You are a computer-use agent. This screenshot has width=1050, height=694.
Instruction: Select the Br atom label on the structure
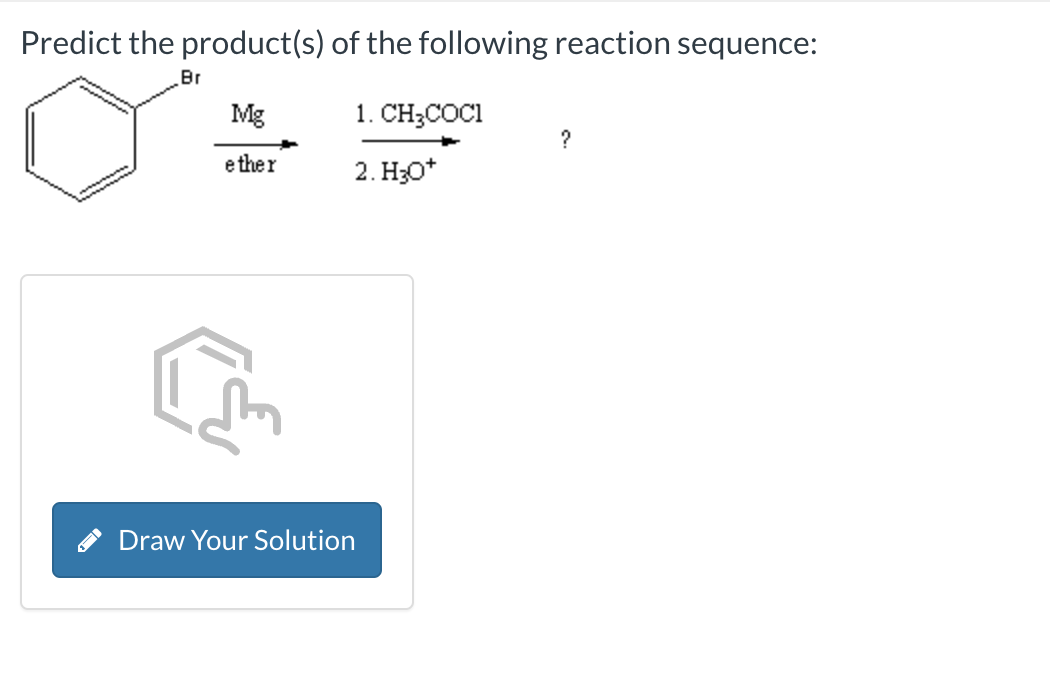click(190, 75)
